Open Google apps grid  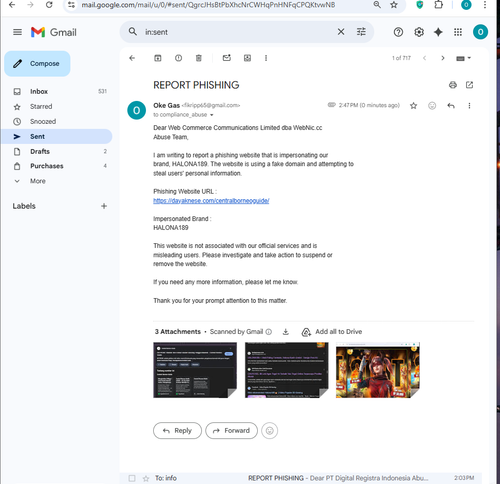(458, 32)
